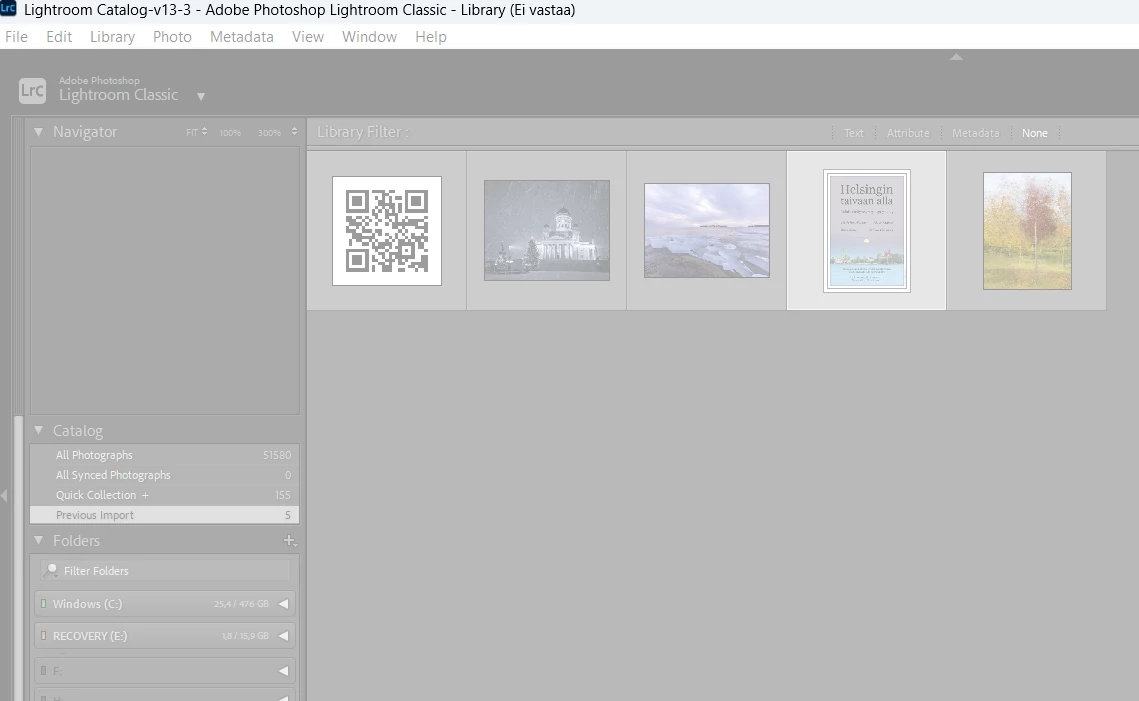The height and width of the screenshot is (701, 1139).
Task: Click into the Filter Folders search field
Action: click(166, 570)
